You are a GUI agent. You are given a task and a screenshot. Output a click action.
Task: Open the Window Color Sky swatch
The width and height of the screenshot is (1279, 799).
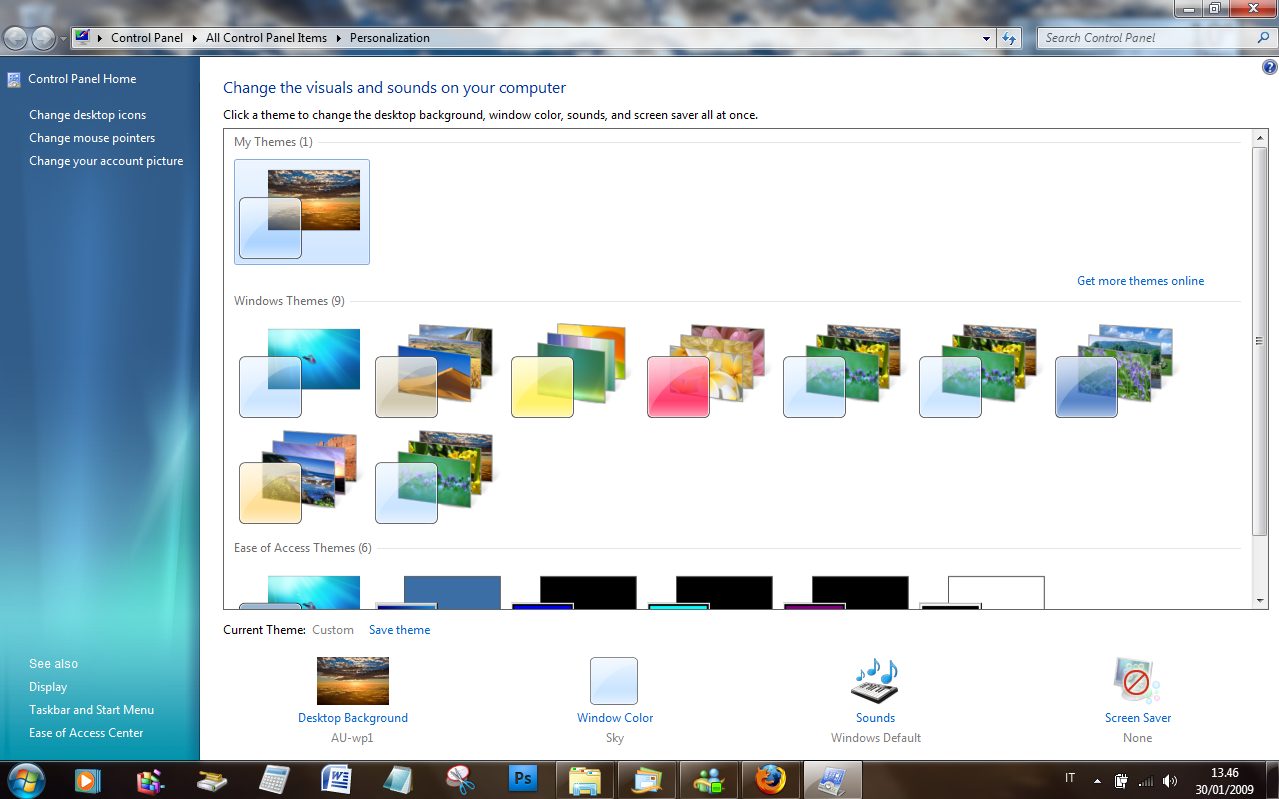(x=614, y=681)
